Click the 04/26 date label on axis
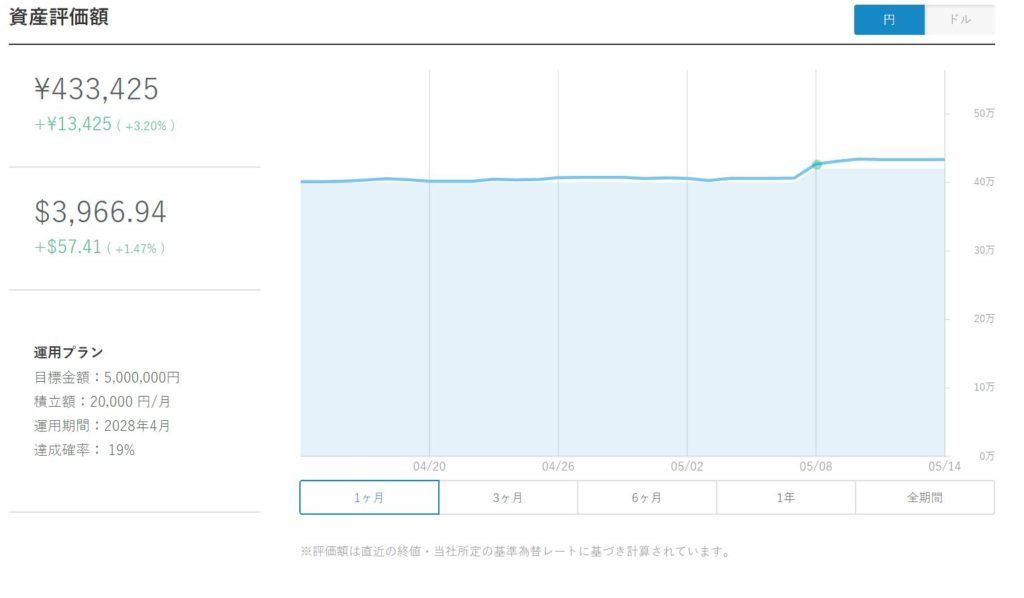The image size is (1024, 598). click(x=558, y=466)
